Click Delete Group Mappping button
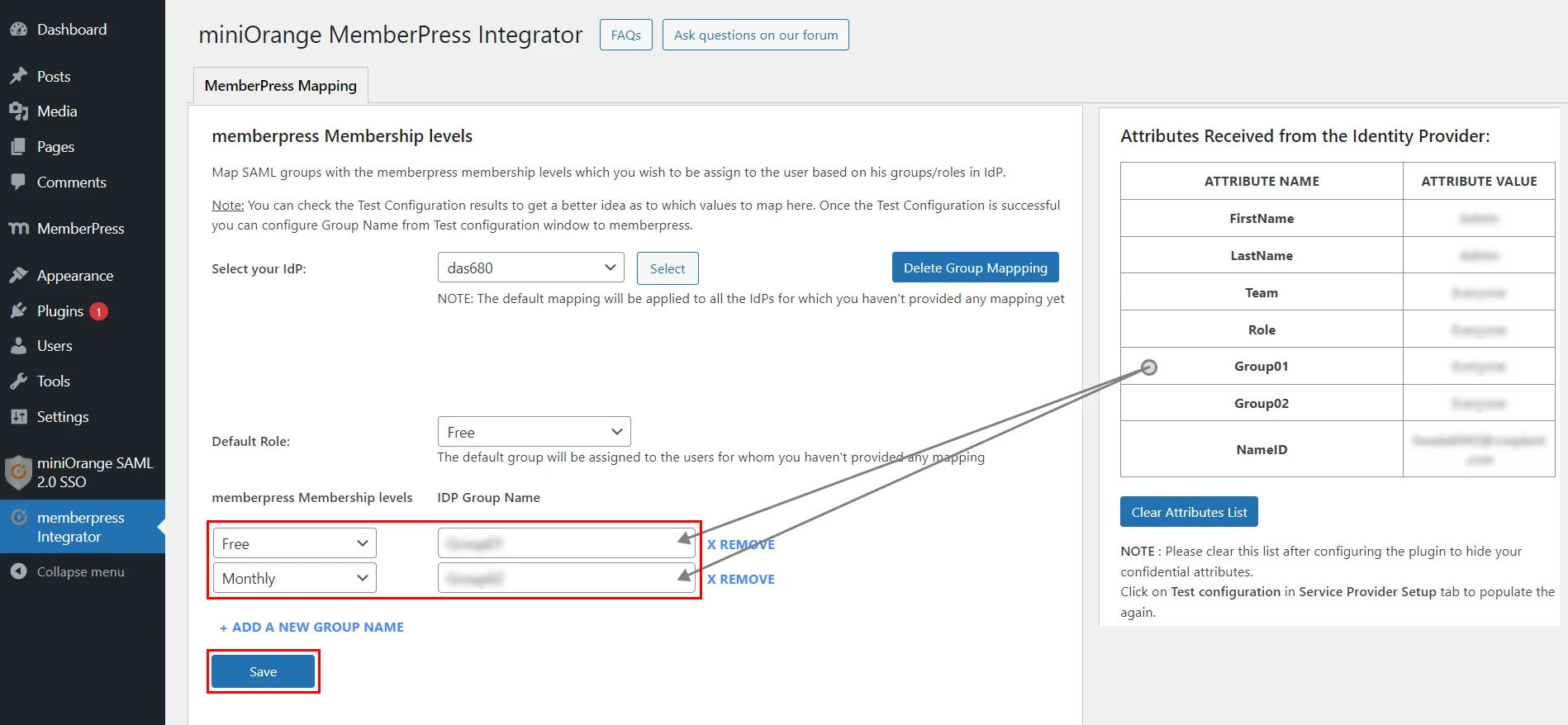The width and height of the screenshot is (1568, 725). click(975, 268)
